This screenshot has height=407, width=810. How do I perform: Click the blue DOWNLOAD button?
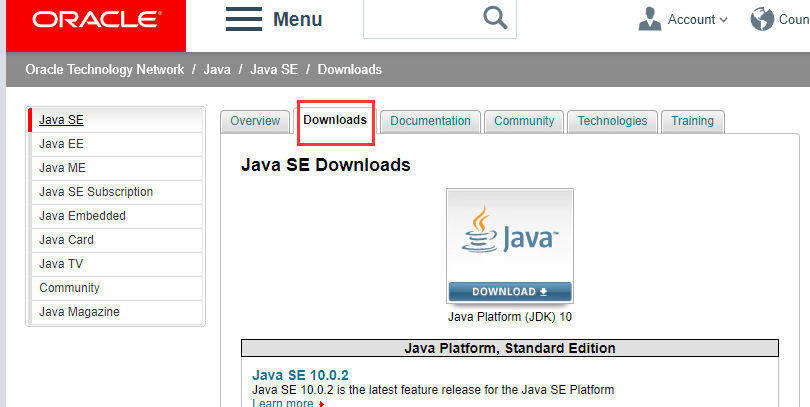510,291
